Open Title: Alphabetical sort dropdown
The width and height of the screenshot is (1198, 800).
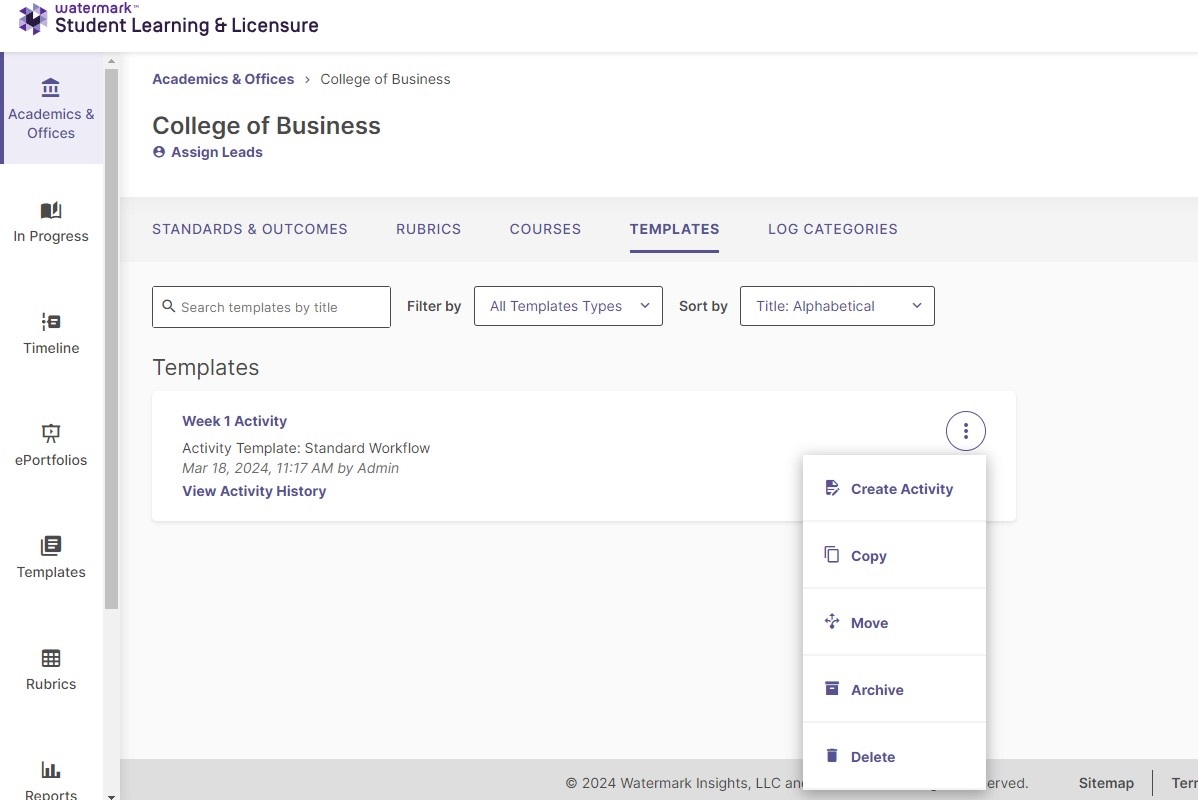pos(837,306)
